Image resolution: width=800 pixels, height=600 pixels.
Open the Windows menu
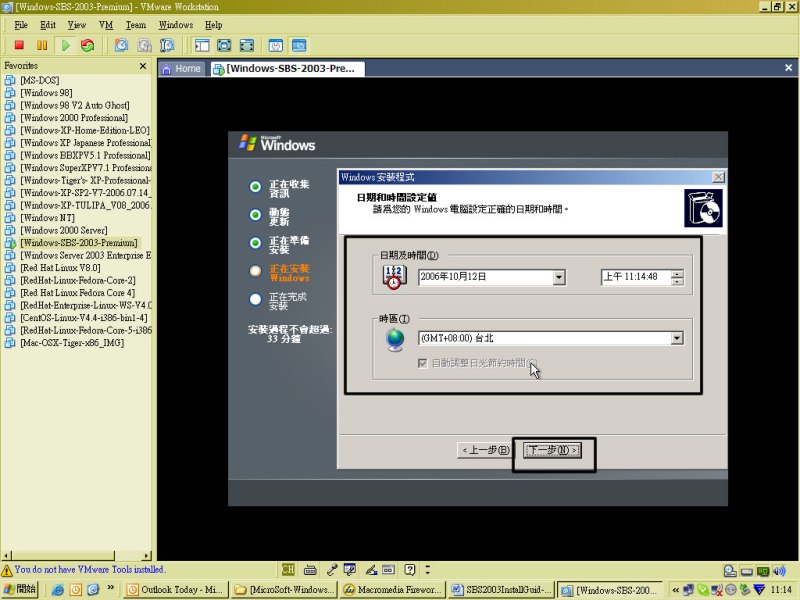tap(176, 24)
